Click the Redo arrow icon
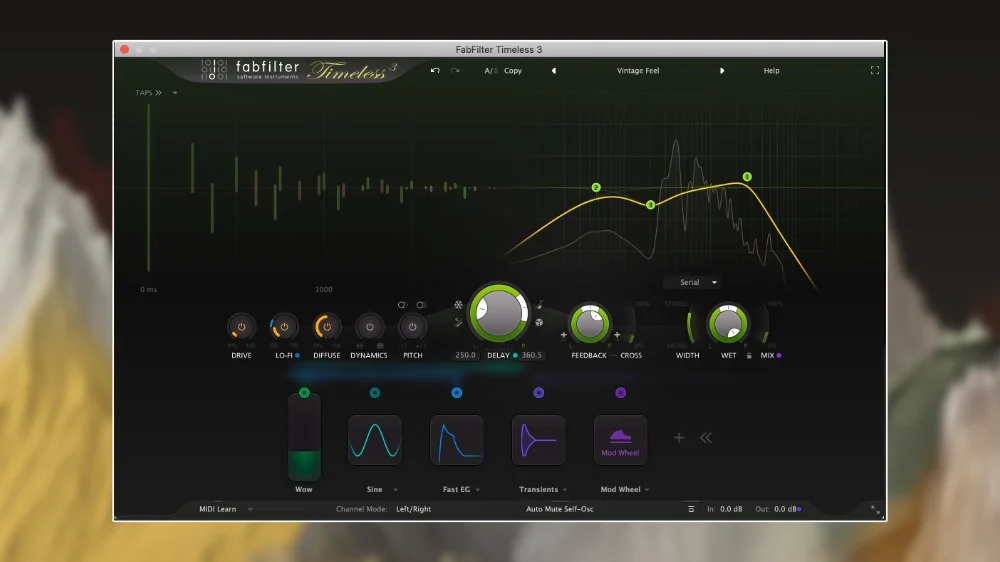The width and height of the screenshot is (1000, 562). point(455,71)
